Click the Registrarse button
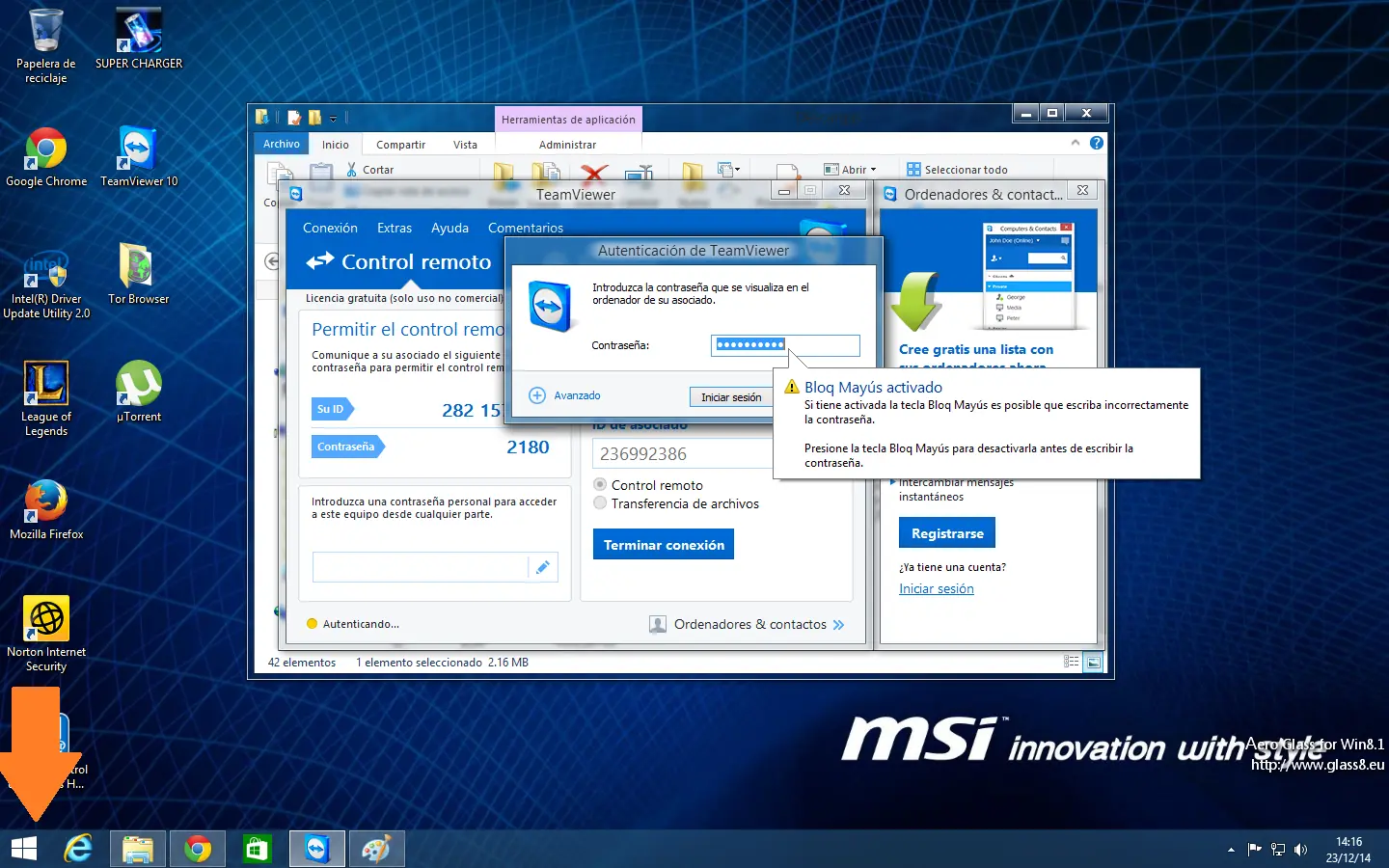 tap(947, 532)
